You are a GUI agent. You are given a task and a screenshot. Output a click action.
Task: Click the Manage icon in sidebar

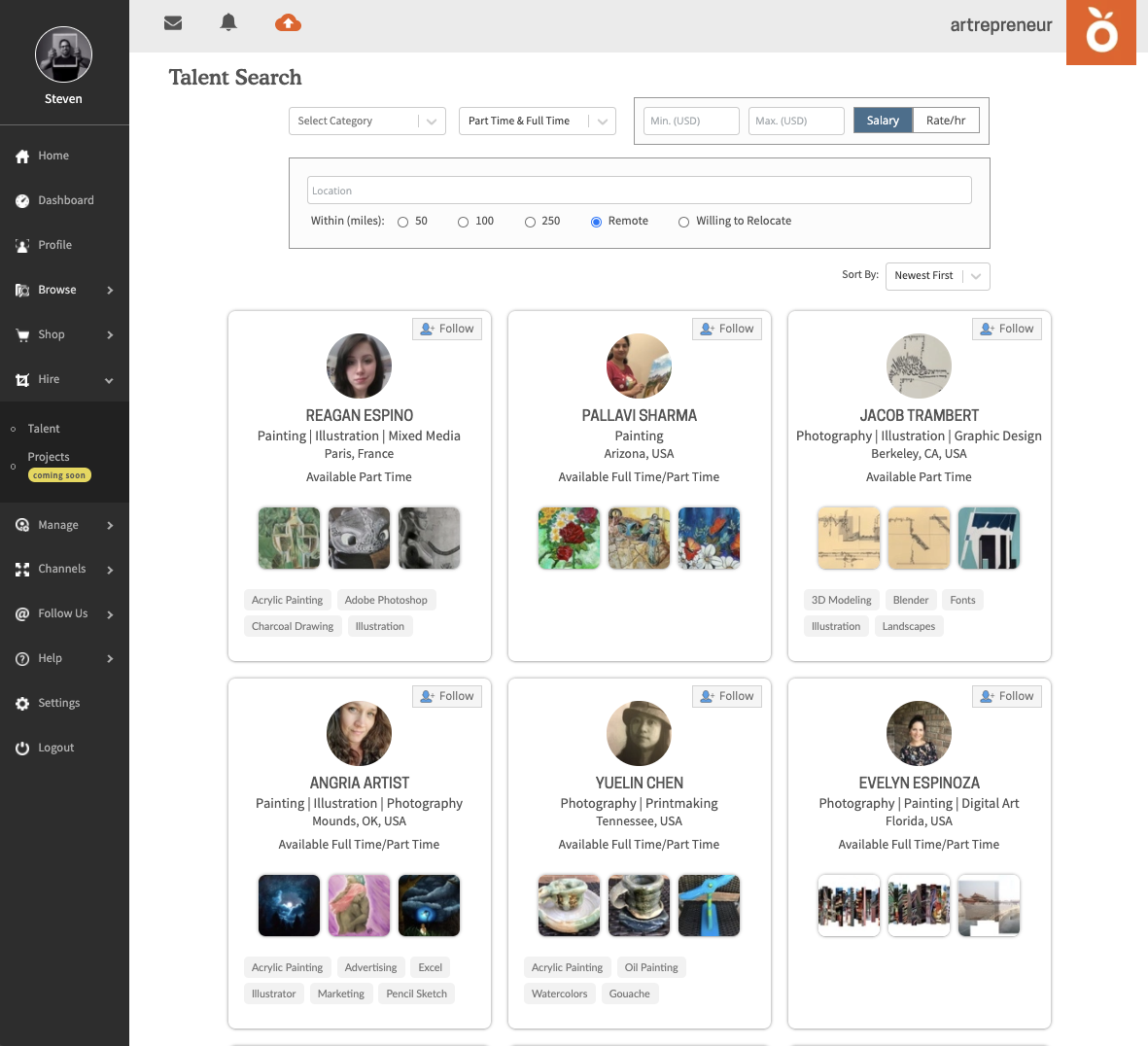point(22,525)
